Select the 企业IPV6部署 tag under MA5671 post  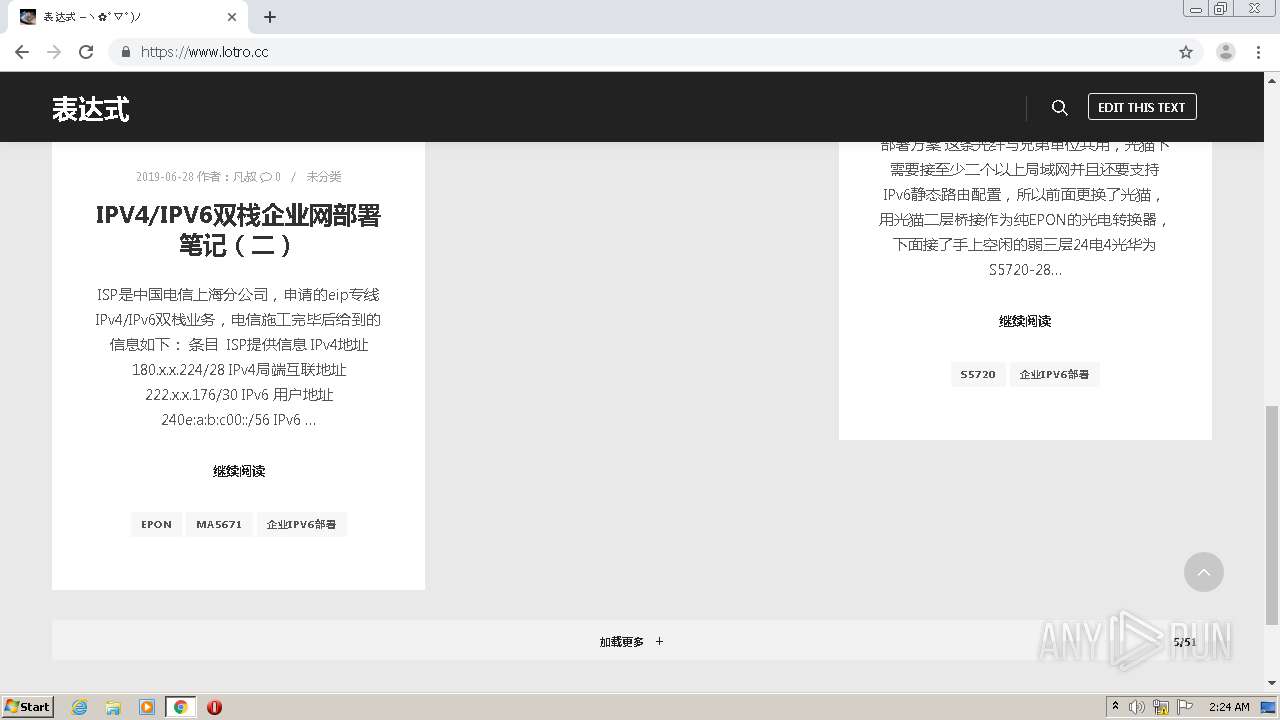pos(301,524)
